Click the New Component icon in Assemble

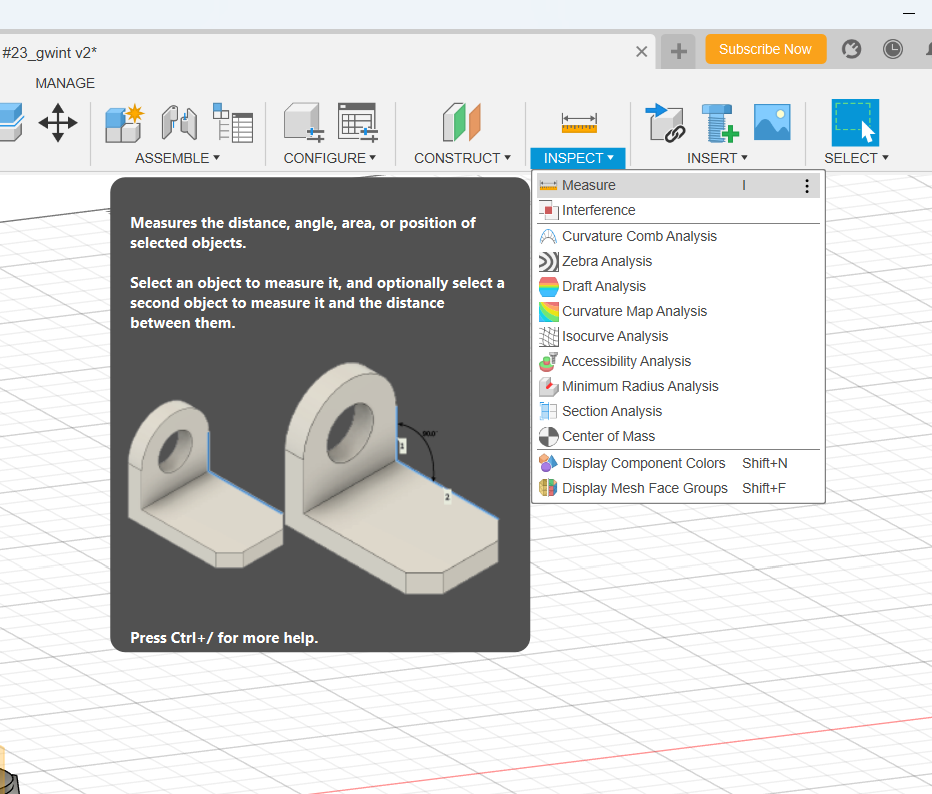pyautogui.click(x=125, y=123)
